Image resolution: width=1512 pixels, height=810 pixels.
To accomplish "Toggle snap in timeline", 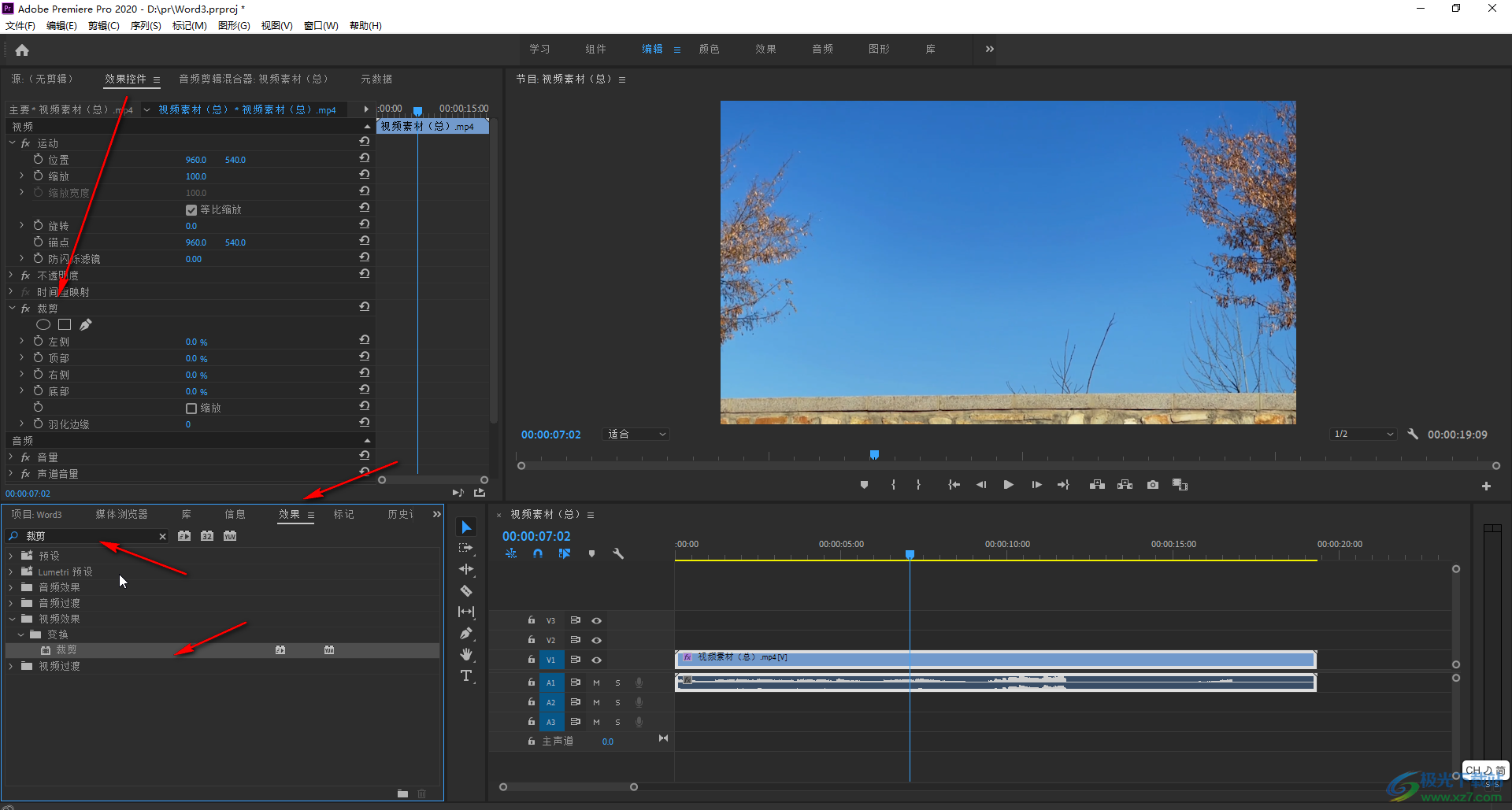I will (538, 553).
